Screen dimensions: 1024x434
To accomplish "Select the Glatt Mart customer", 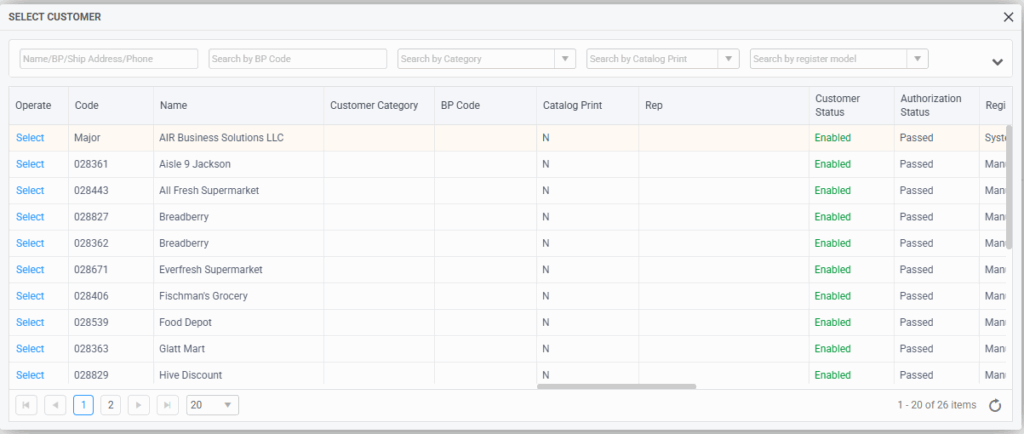I will (x=30, y=349).
